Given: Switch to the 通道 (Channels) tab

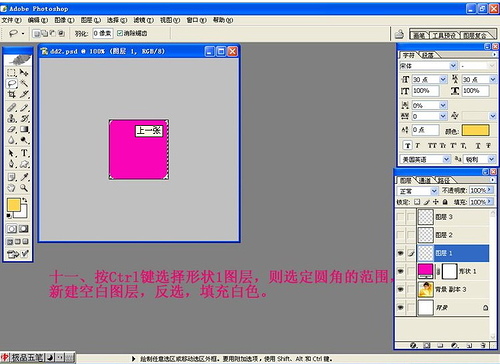Looking at the screenshot, I should click(424, 180).
